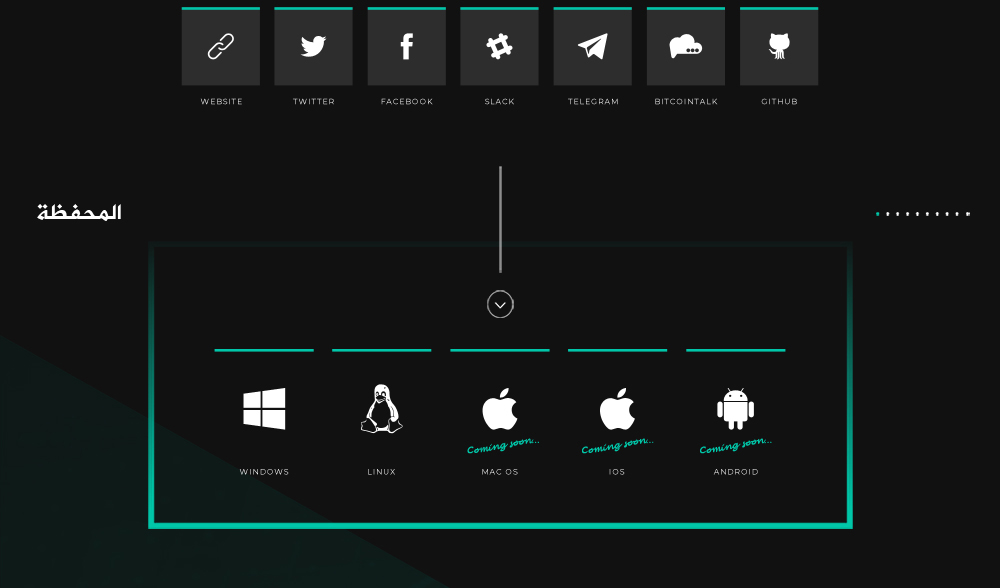Image resolution: width=1000 pixels, height=588 pixels.
Task: Select the teal active section navigation dot
Action: pos(878,214)
